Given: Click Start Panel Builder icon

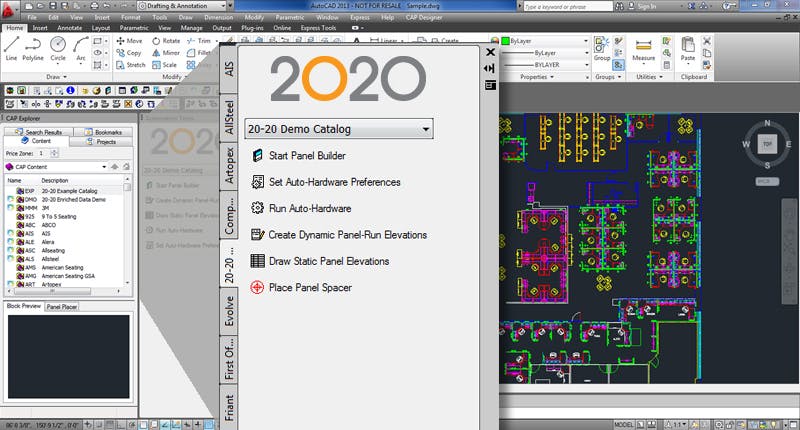Looking at the screenshot, I should [258, 156].
